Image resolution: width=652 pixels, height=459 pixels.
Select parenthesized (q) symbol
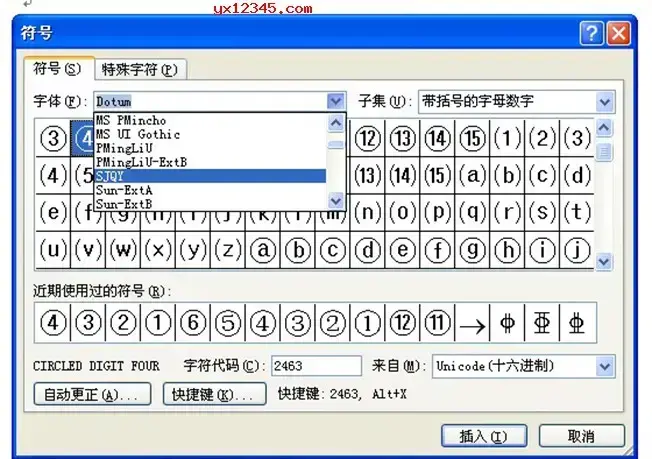[472, 212]
